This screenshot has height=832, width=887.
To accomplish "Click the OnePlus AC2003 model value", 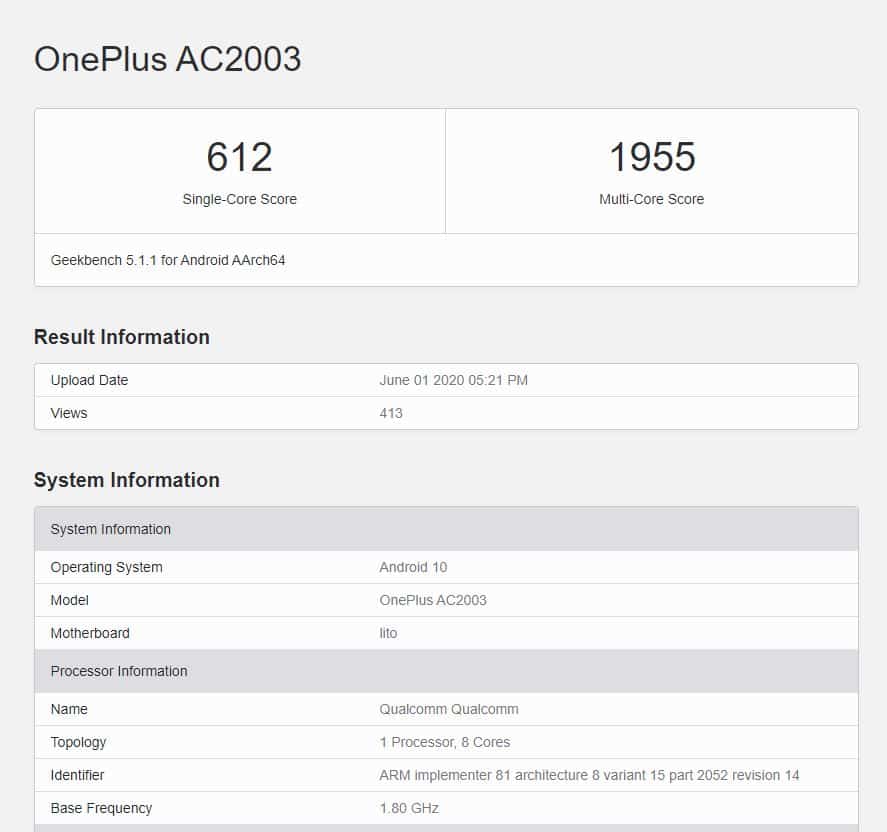I will (x=433, y=600).
